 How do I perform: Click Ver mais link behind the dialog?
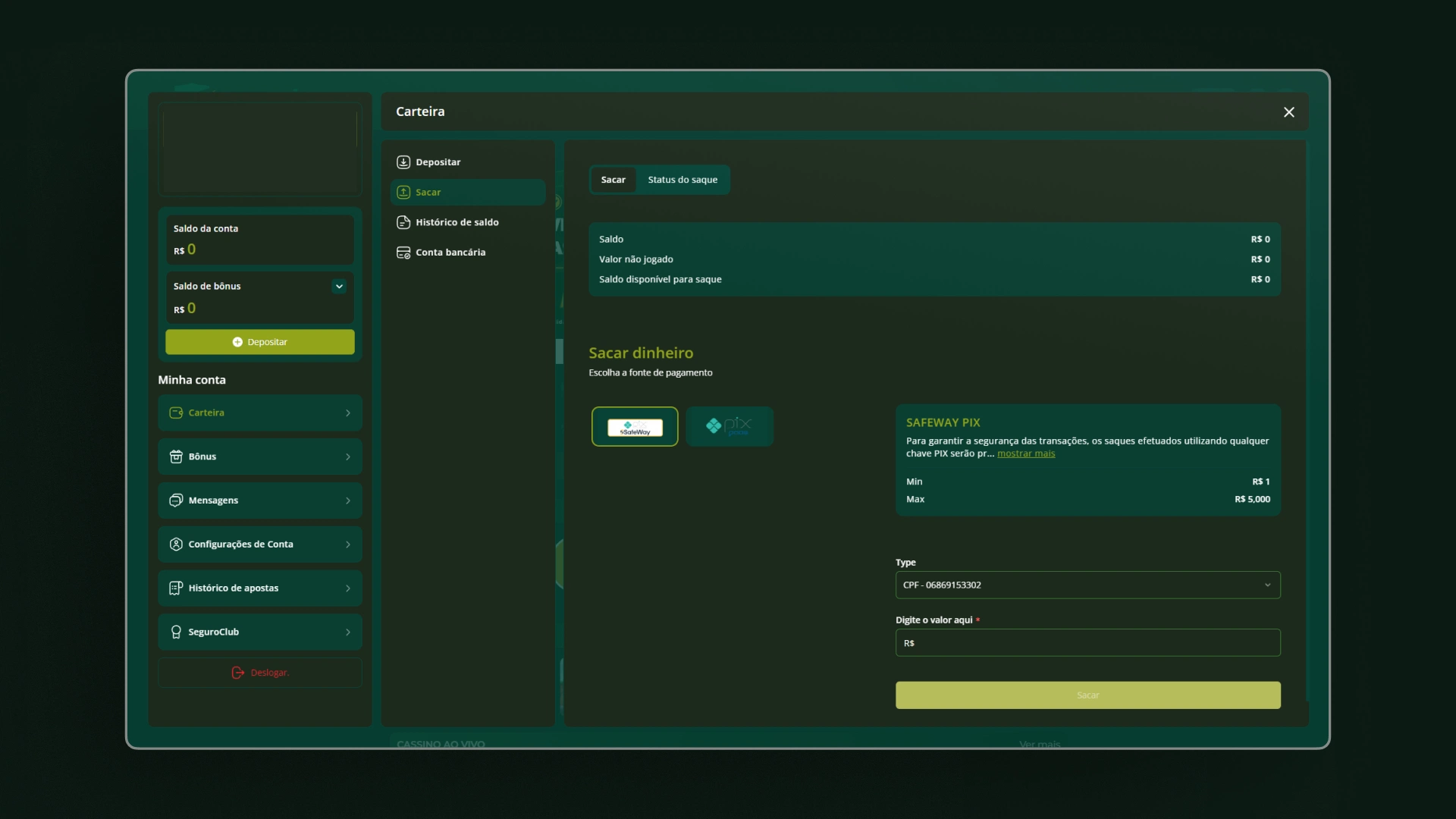1040,744
